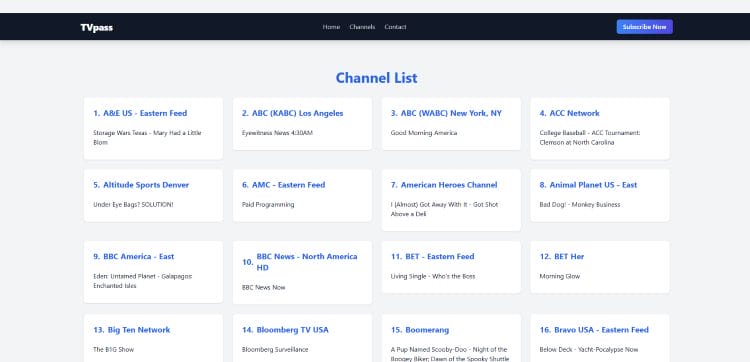The height and width of the screenshot is (362, 750).
Task: Open the Contact nav link
Action: pos(396,27)
